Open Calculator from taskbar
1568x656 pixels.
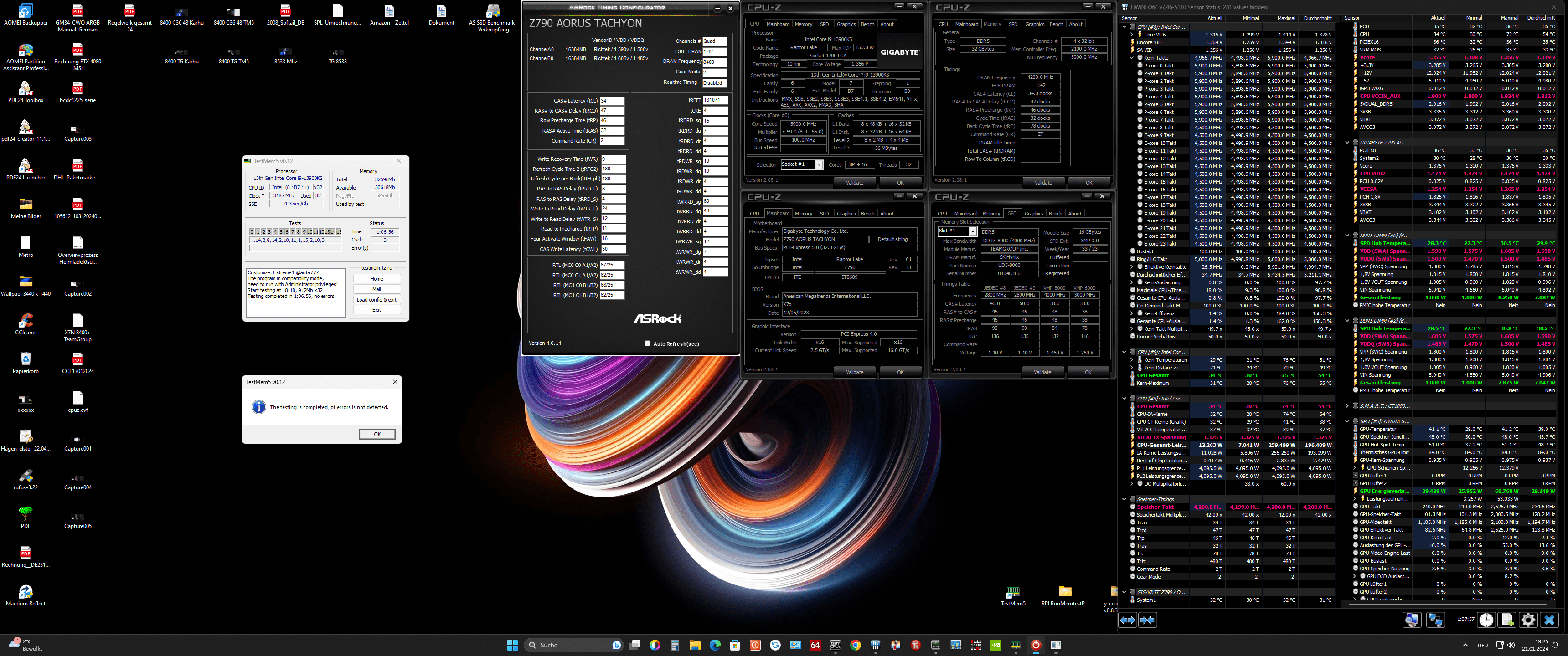click(675, 645)
